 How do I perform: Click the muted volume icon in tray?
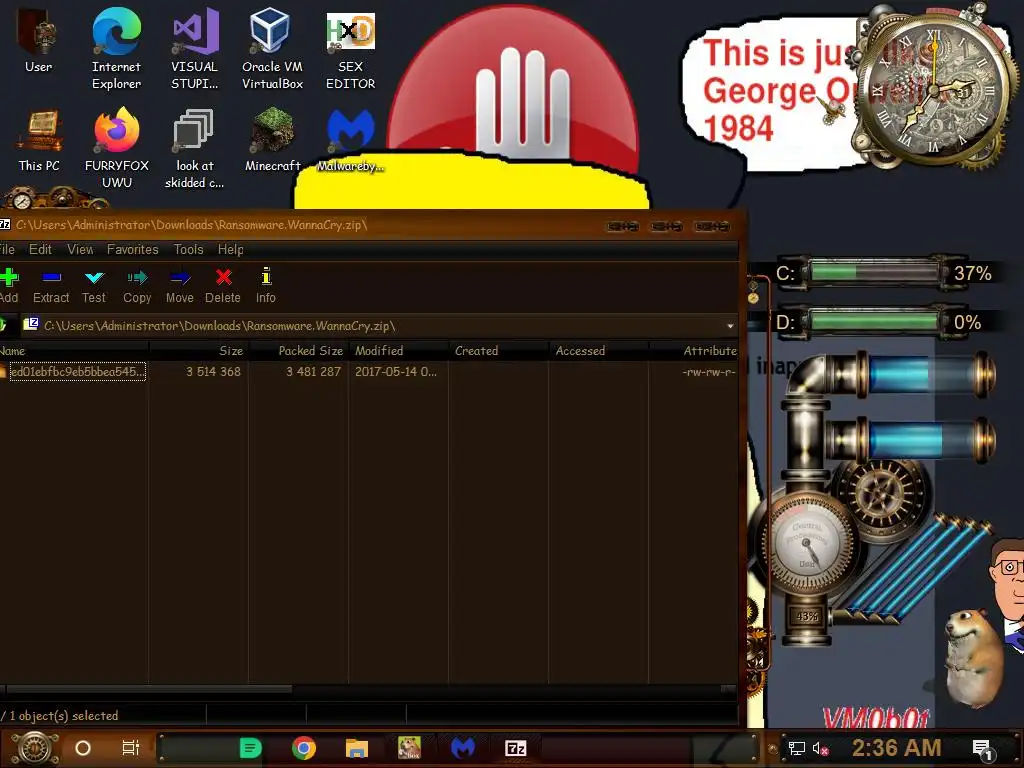(x=820, y=748)
